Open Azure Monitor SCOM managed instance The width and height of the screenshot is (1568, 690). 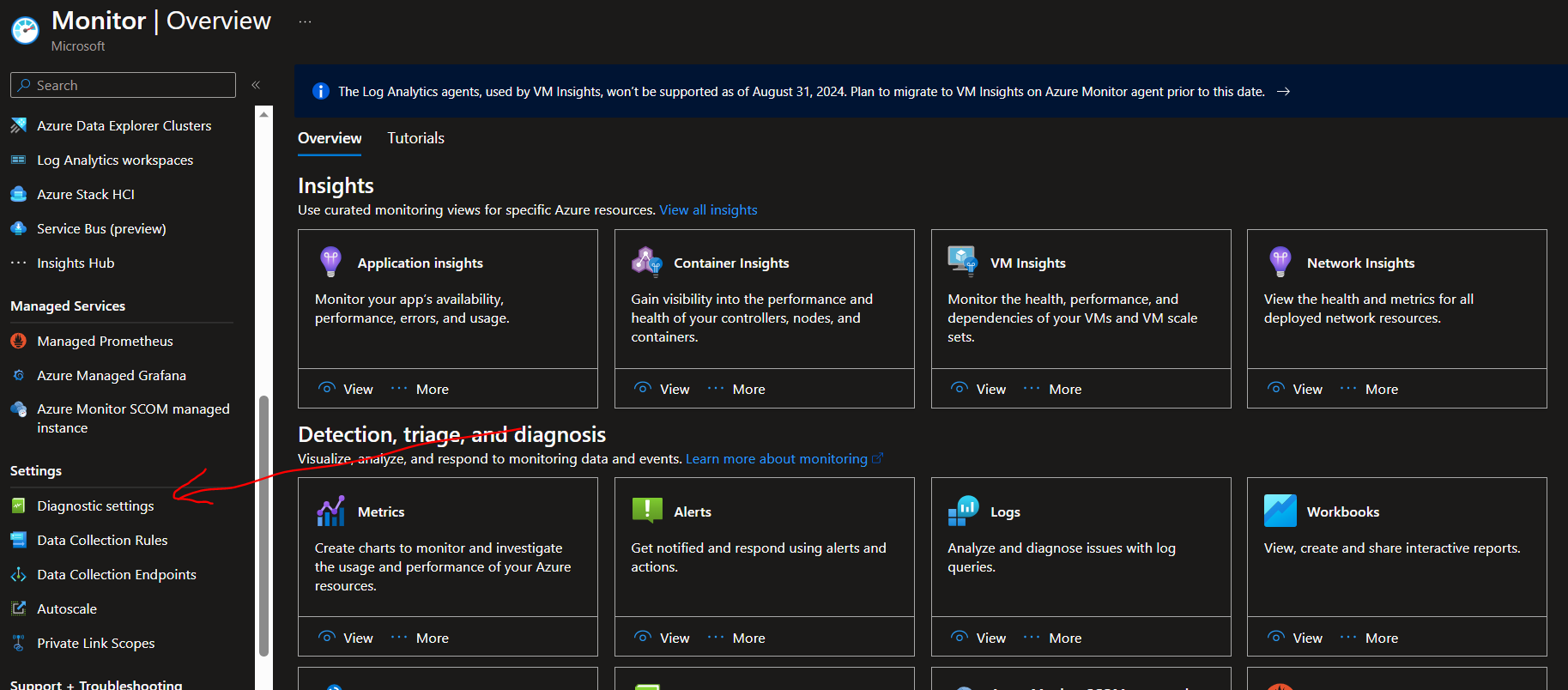(133, 418)
